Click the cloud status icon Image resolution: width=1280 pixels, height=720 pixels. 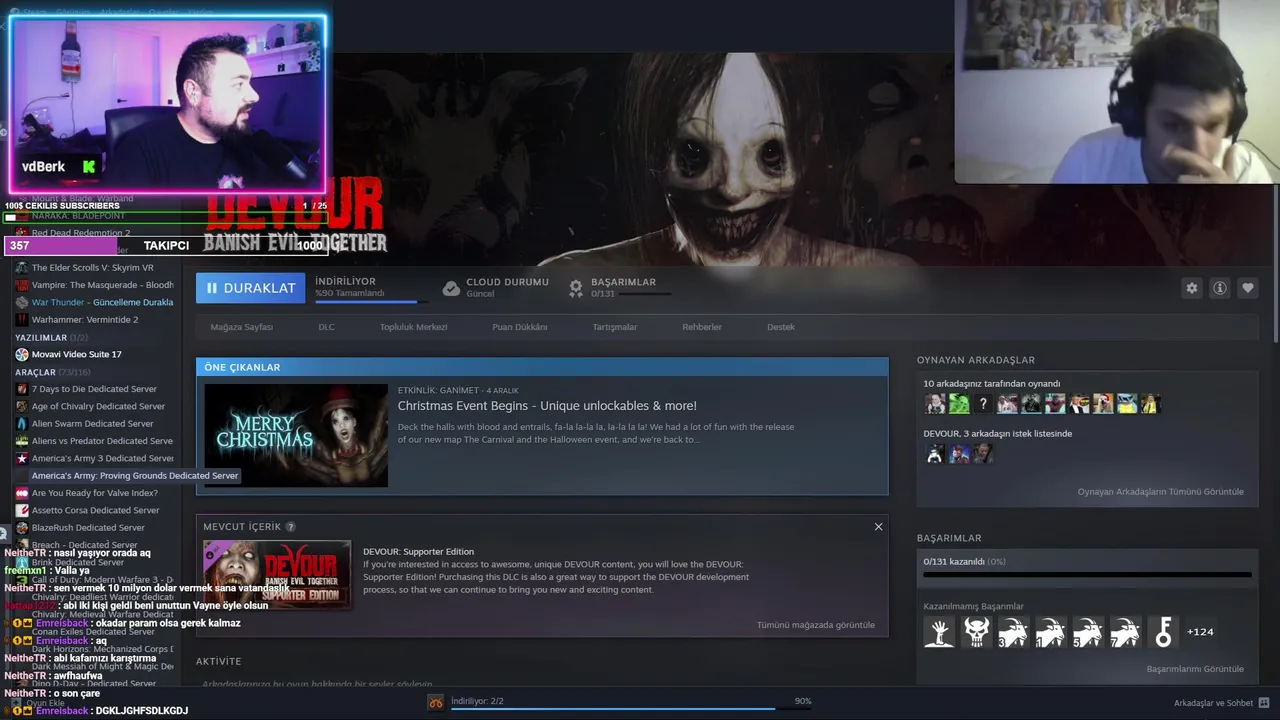tap(451, 288)
